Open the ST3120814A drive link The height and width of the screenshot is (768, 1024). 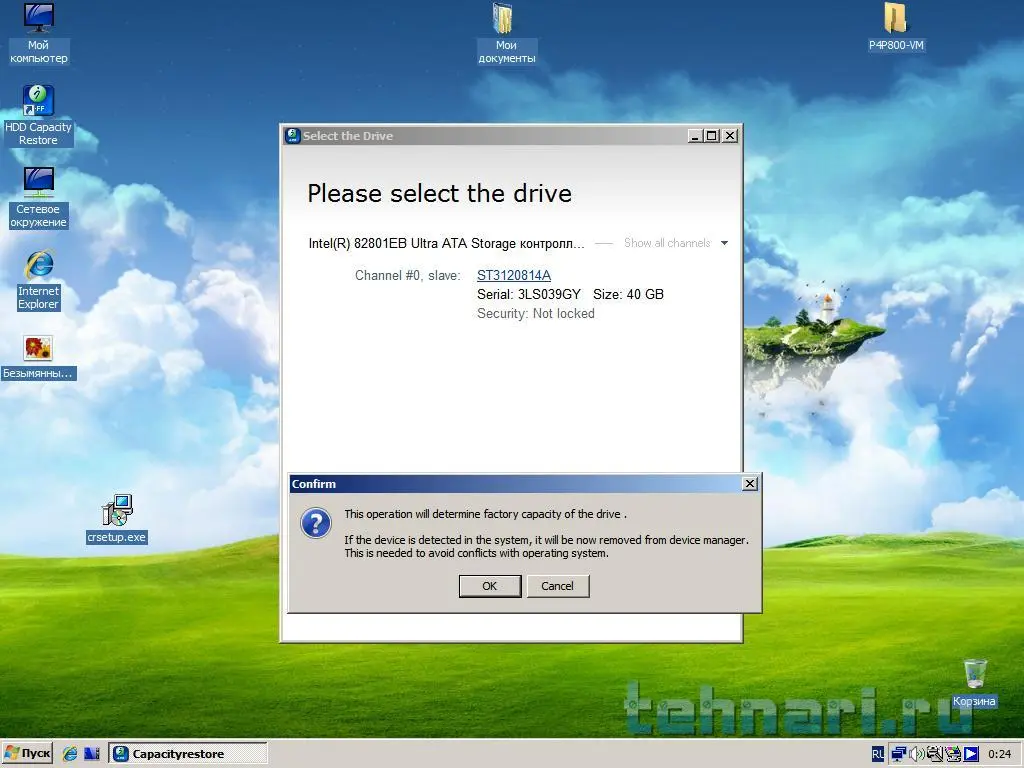pos(513,275)
